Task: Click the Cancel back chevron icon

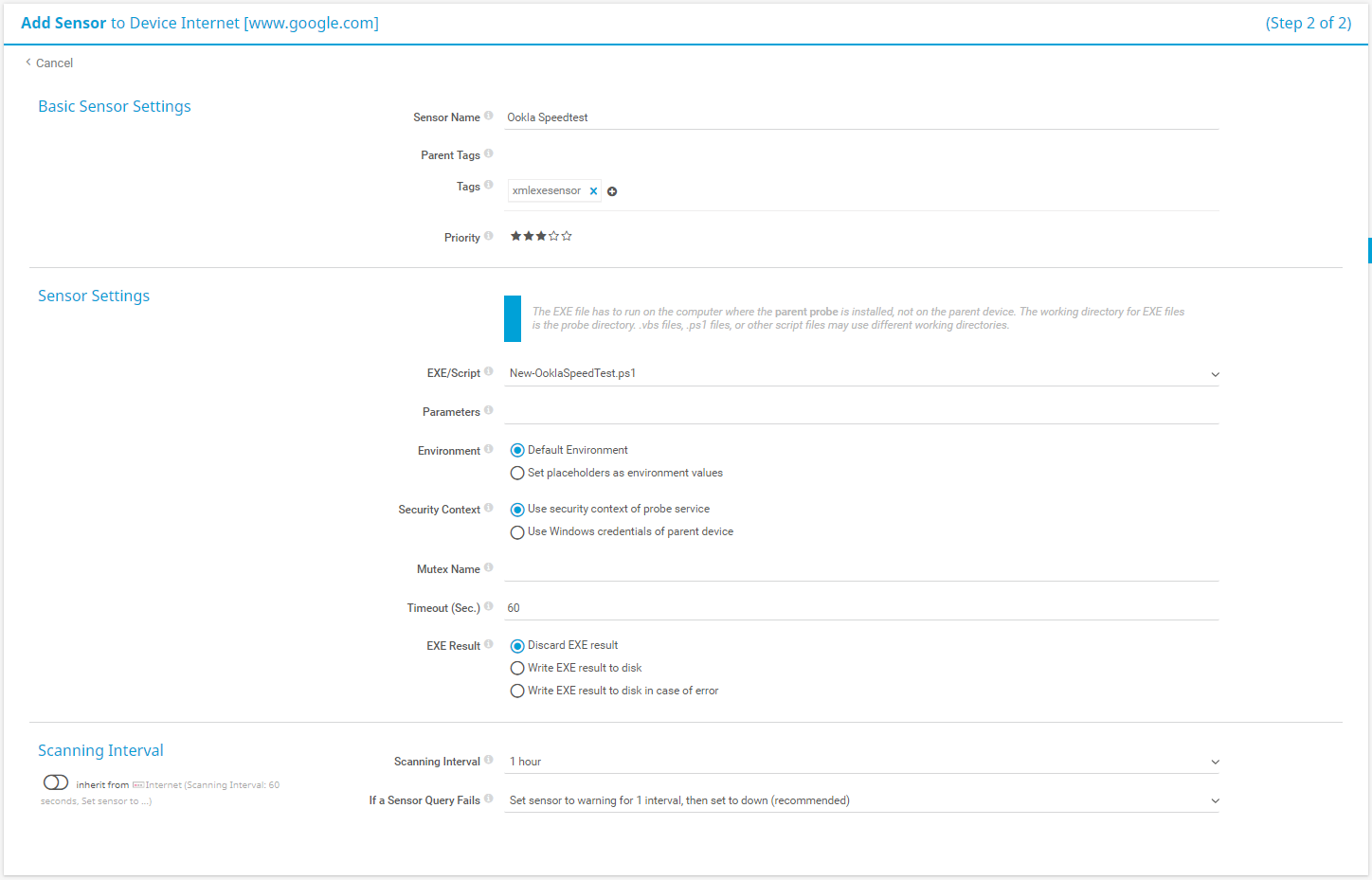Action: 28,63
